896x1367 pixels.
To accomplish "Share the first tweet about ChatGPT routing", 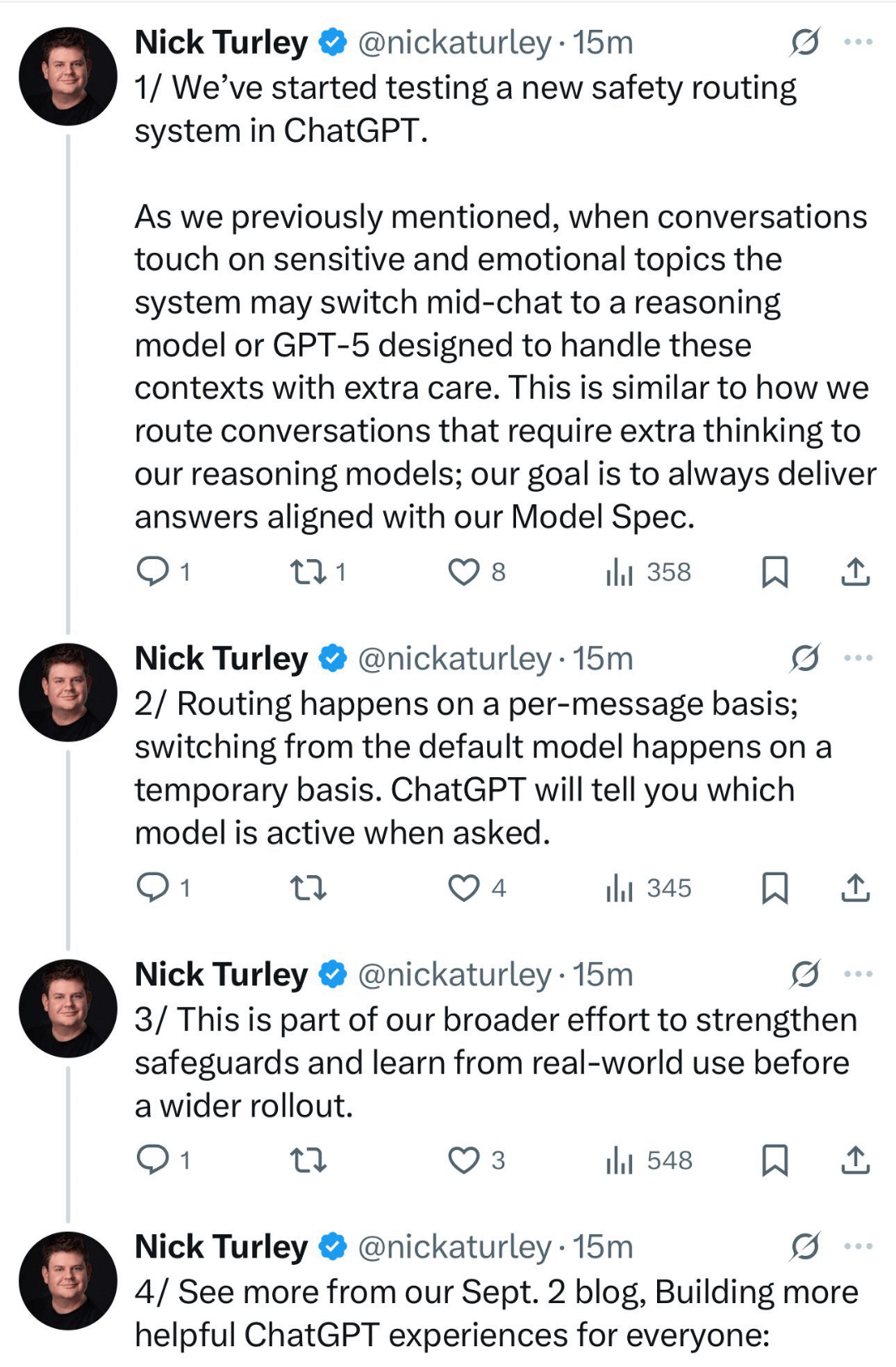I will coord(855,572).
